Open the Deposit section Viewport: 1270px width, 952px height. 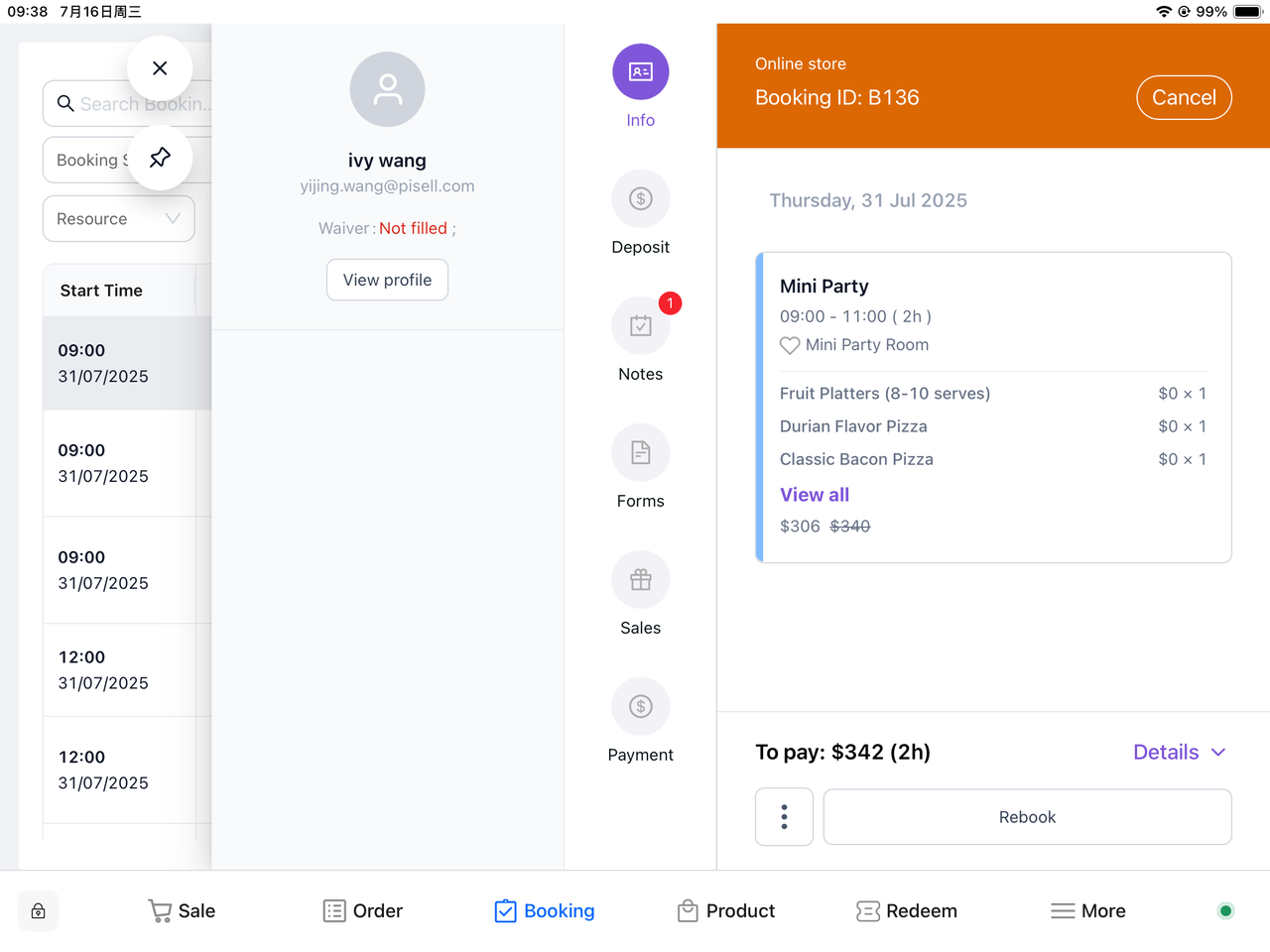(640, 199)
